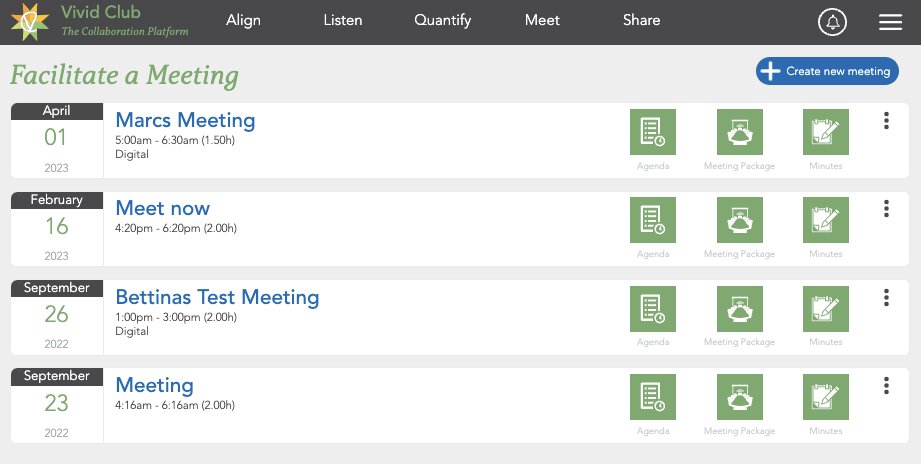Image resolution: width=921 pixels, height=464 pixels.
Task: Switch to the Share section
Action: (x=641, y=20)
